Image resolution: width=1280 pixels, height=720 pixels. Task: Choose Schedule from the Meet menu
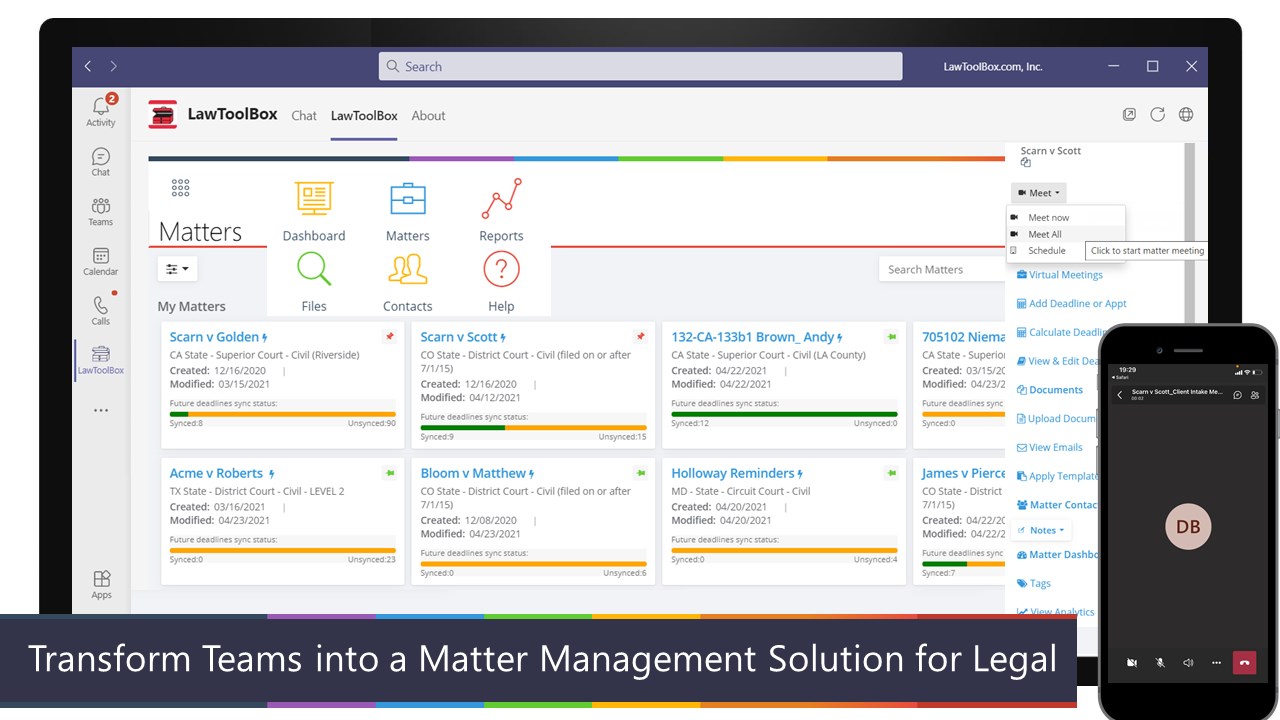click(1047, 251)
